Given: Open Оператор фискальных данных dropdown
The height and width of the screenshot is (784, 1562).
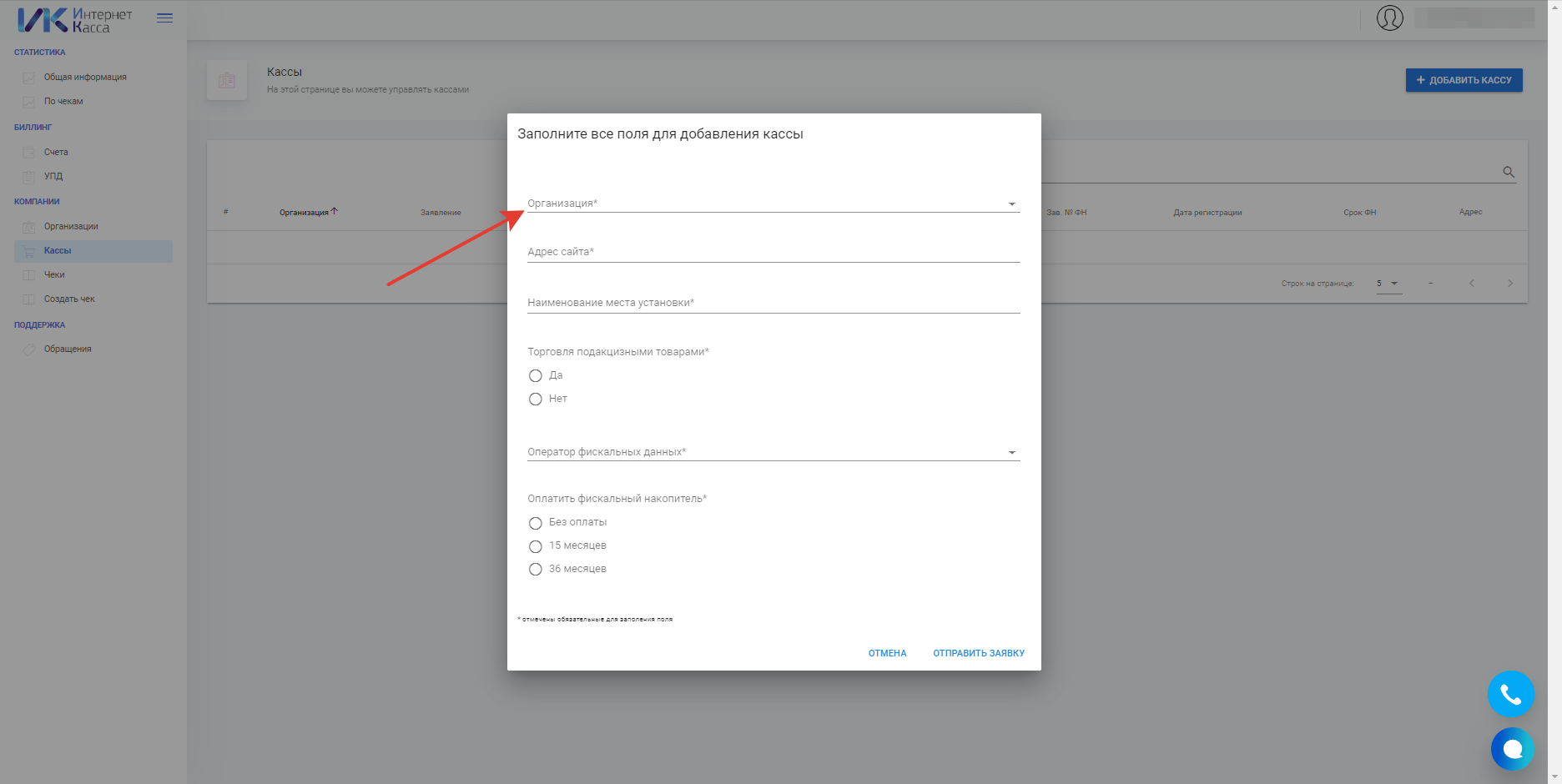Looking at the screenshot, I should point(773,452).
